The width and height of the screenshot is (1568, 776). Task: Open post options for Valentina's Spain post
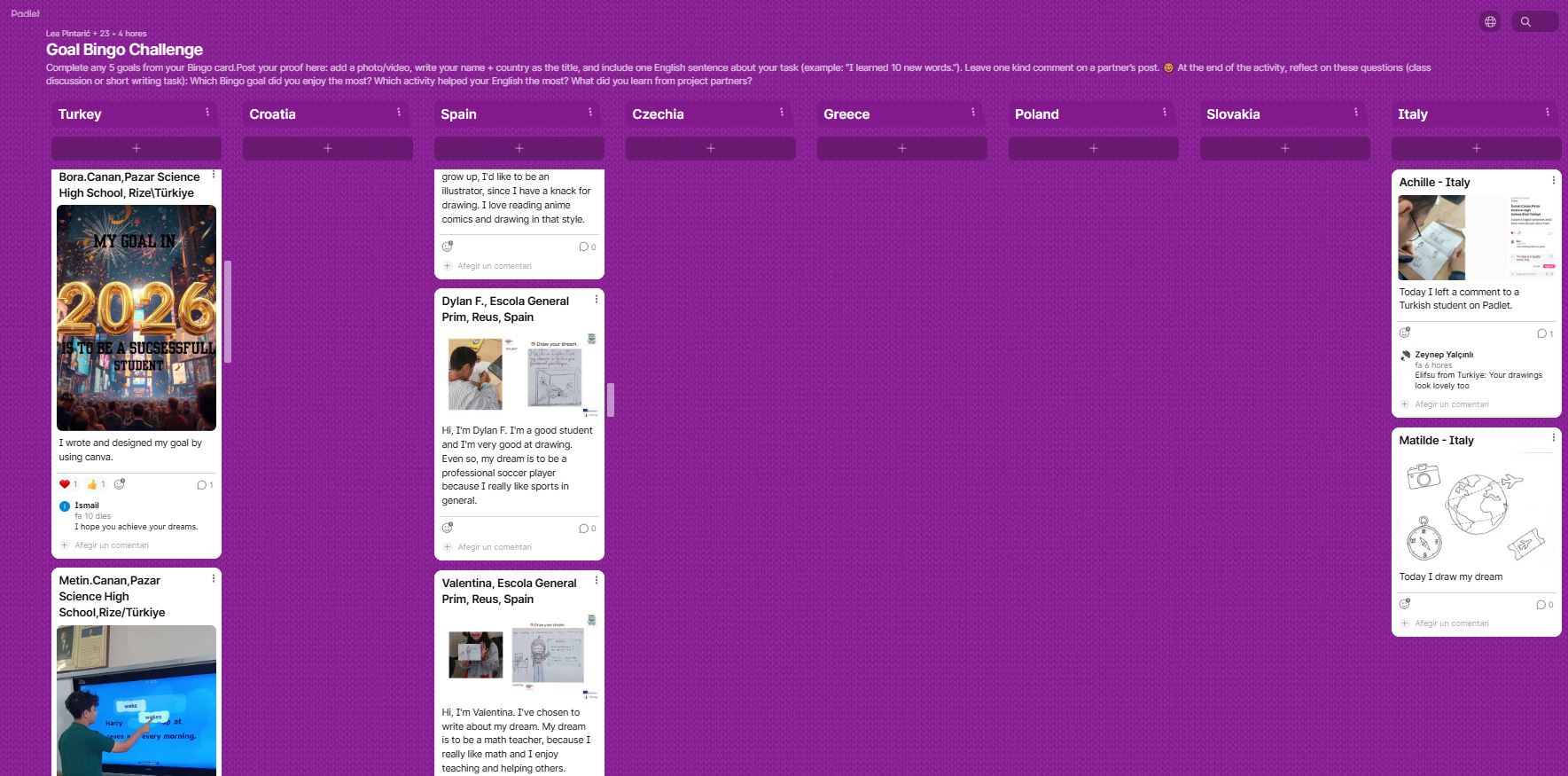(x=596, y=580)
